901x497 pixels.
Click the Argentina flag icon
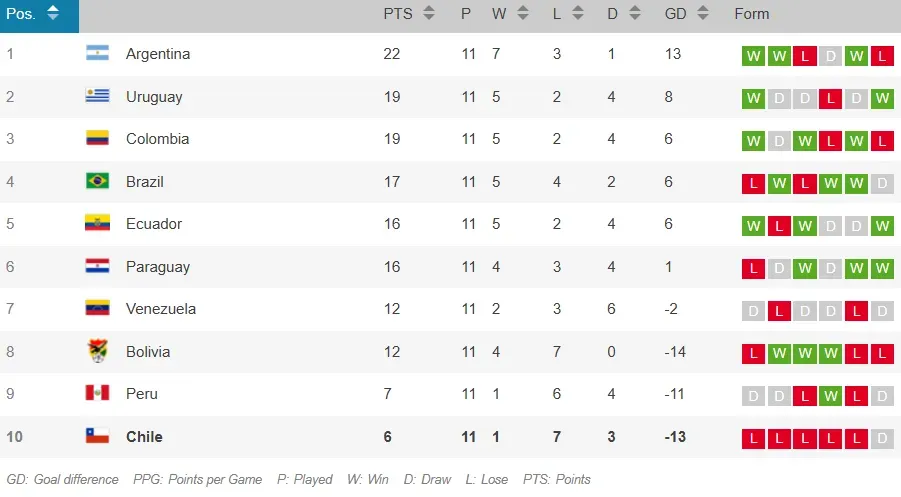[97, 54]
